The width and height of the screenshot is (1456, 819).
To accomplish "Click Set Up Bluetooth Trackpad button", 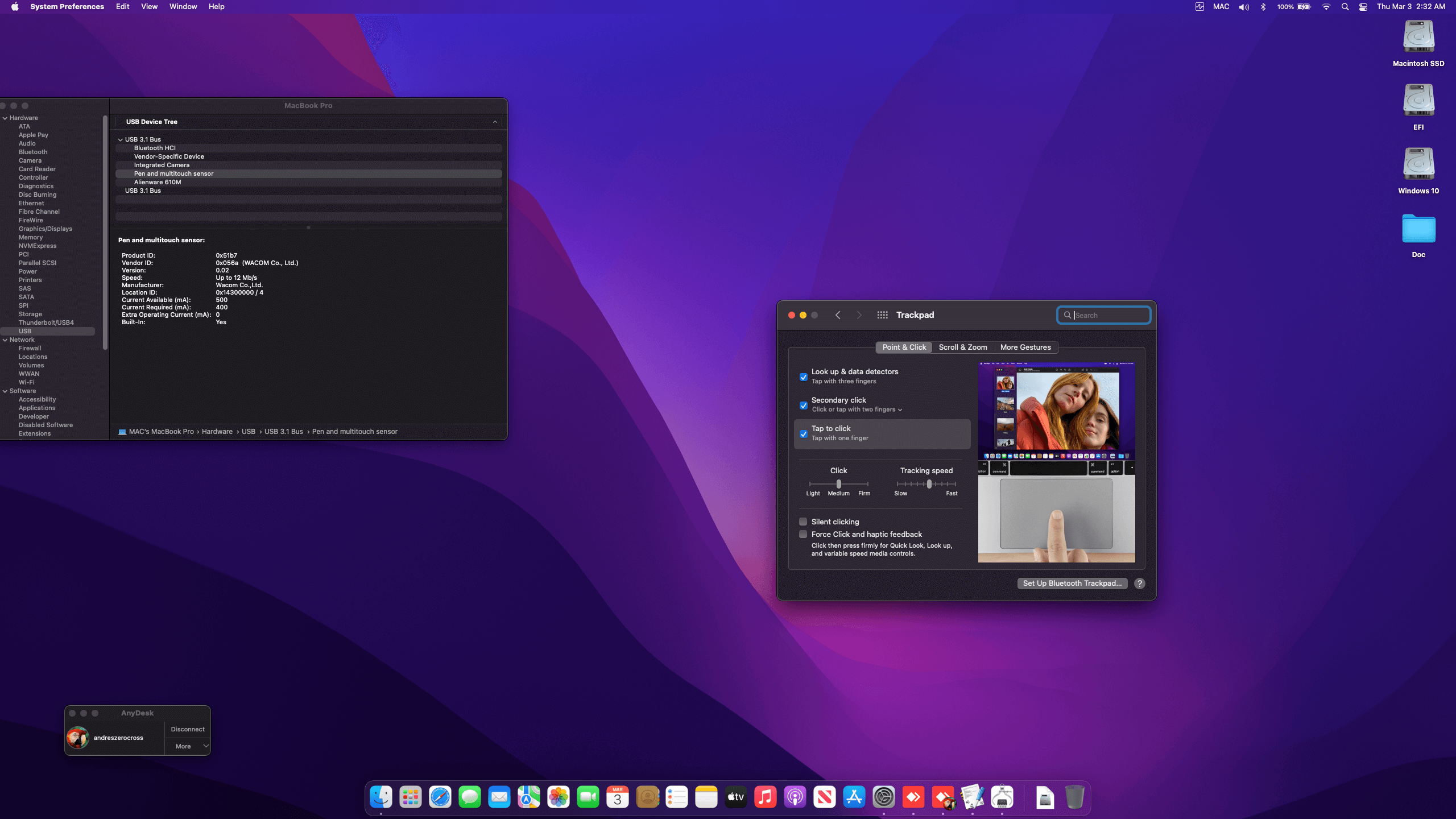I will pos(1072,584).
